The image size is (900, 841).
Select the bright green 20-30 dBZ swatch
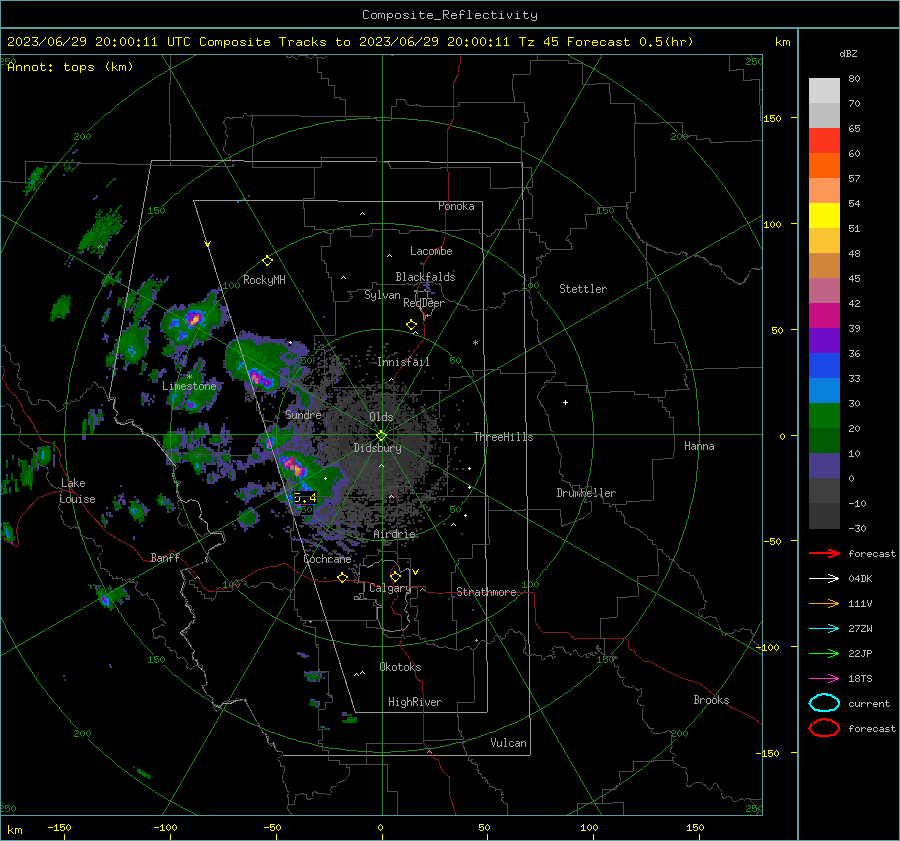point(824,416)
